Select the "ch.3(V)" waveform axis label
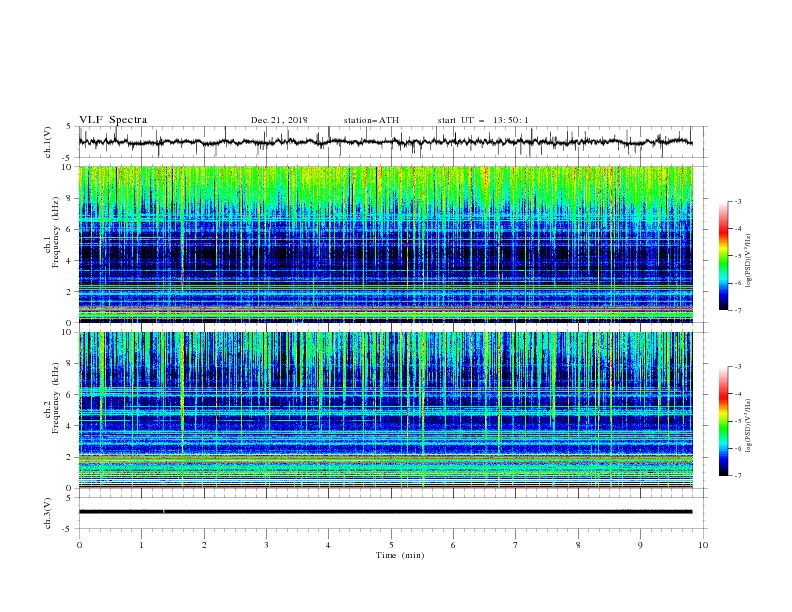 (x=48, y=513)
